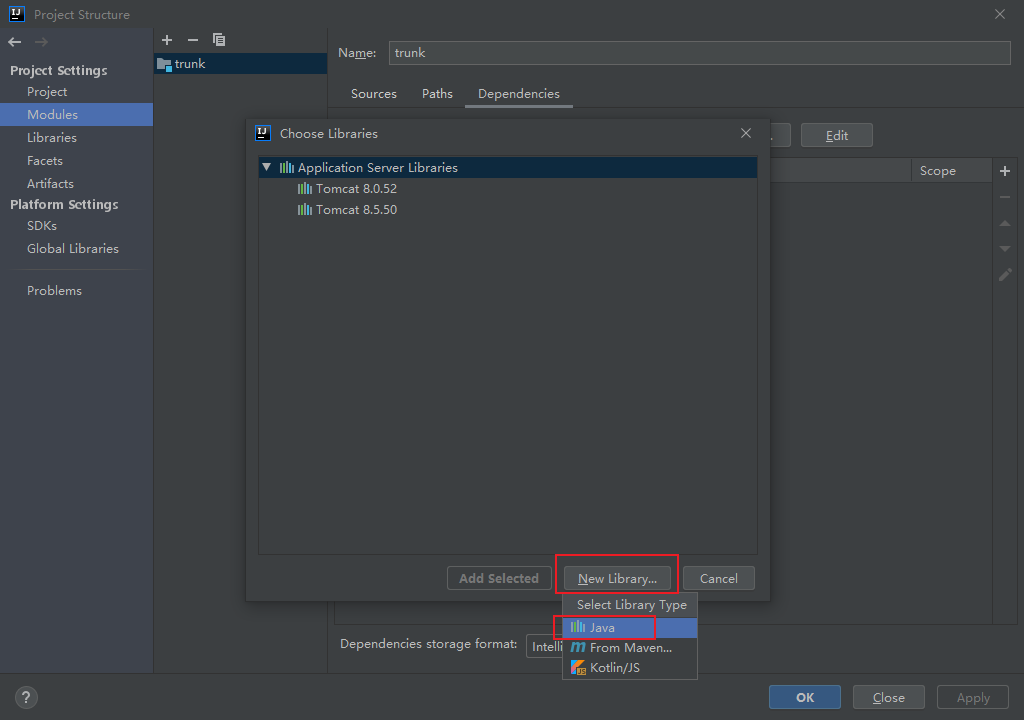Open Global Libraries settings
1024x720 pixels.
pos(72,249)
